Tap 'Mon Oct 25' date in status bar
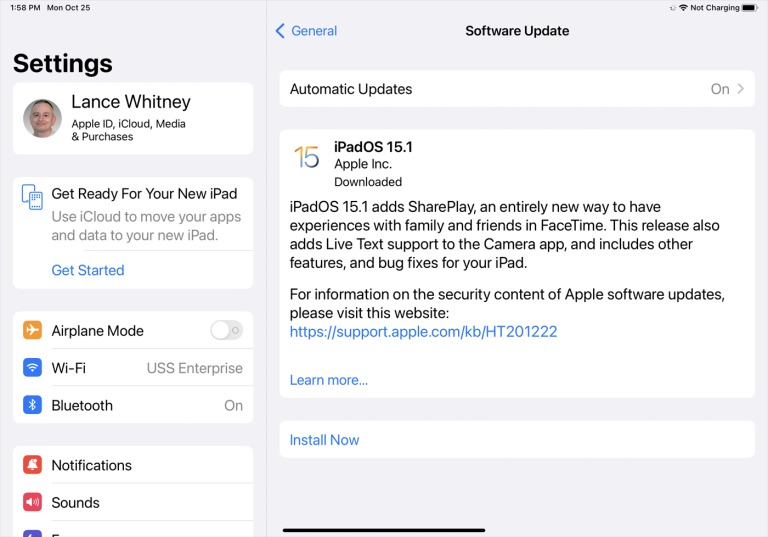Image resolution: width=768 pixels, height=537 pixels. tap(69, 7)
